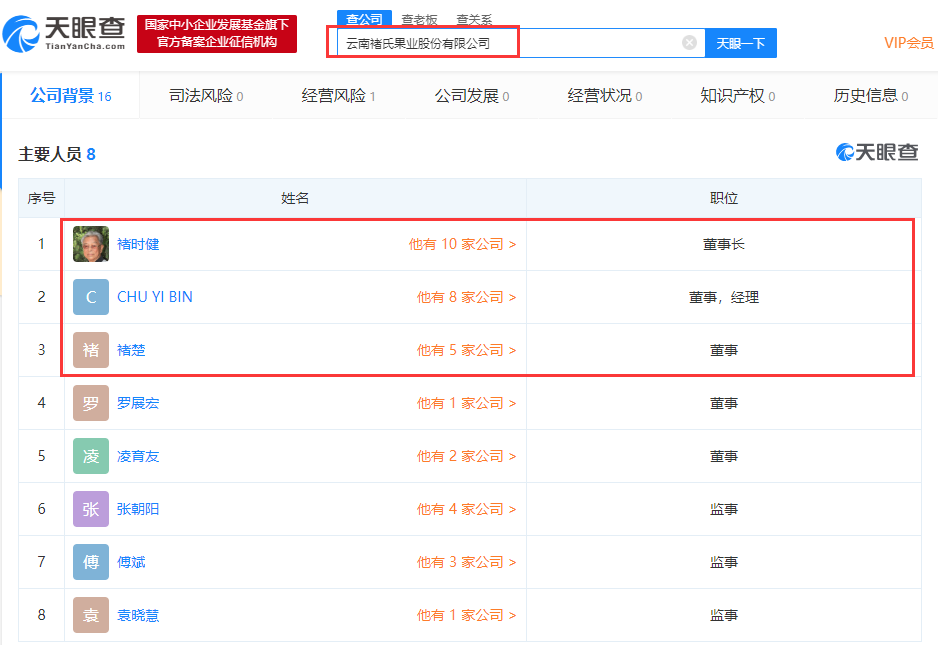
Task: Click 袁晓慧's avatar icon
Action: coord(90,614)
